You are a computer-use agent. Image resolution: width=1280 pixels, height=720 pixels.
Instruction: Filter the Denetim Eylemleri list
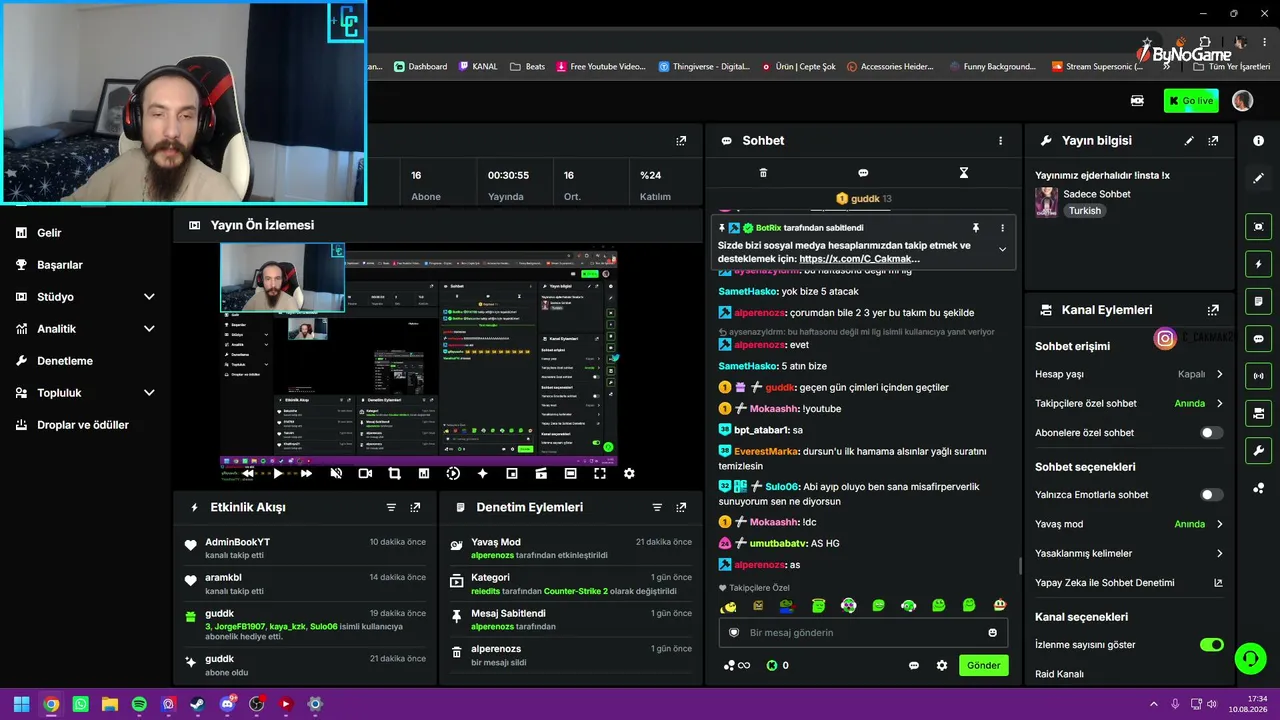pyautogui.click(x=657, y=507)
